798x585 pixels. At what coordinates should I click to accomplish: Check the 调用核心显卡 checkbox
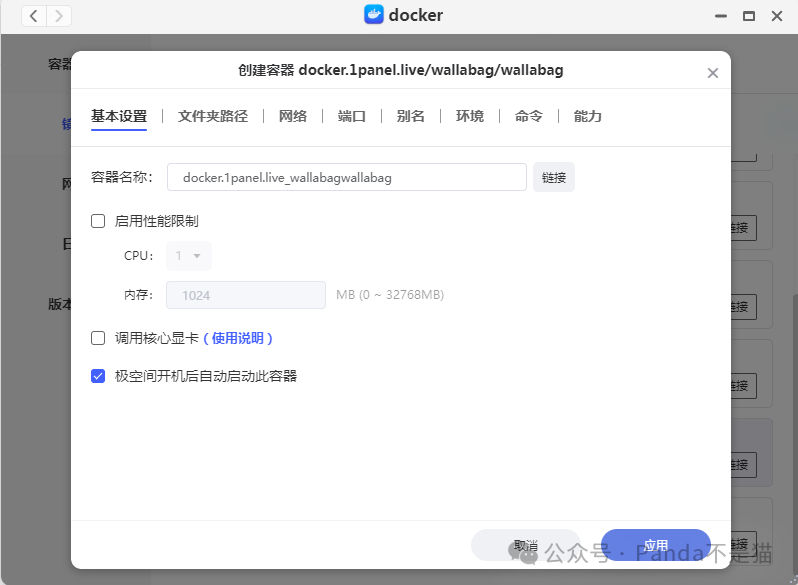pyautogui.click(x=98, y=338)
